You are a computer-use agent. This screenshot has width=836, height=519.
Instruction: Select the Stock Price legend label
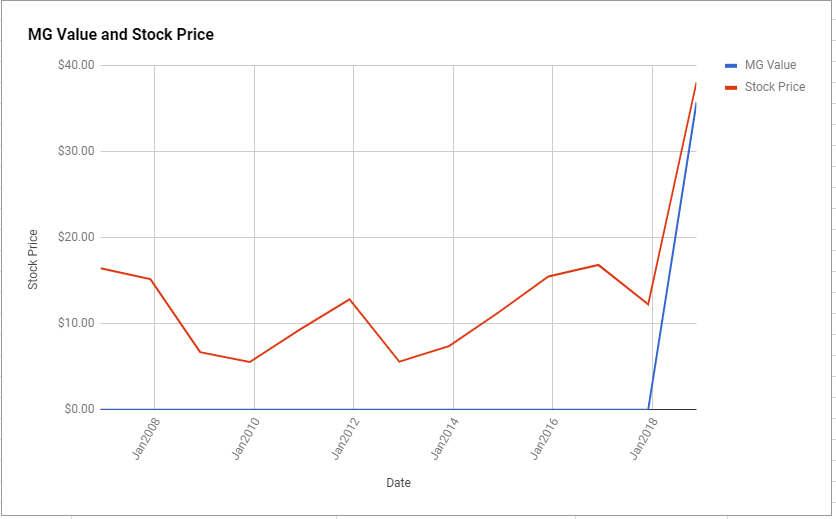775,87
